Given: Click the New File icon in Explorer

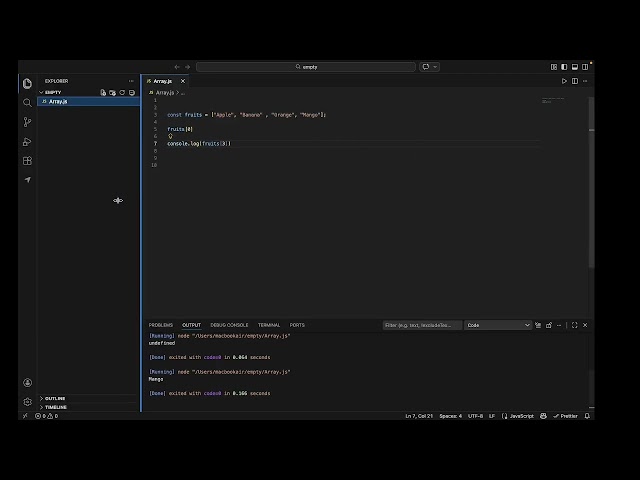Looking at the screenshot, I should pos(103,93).
